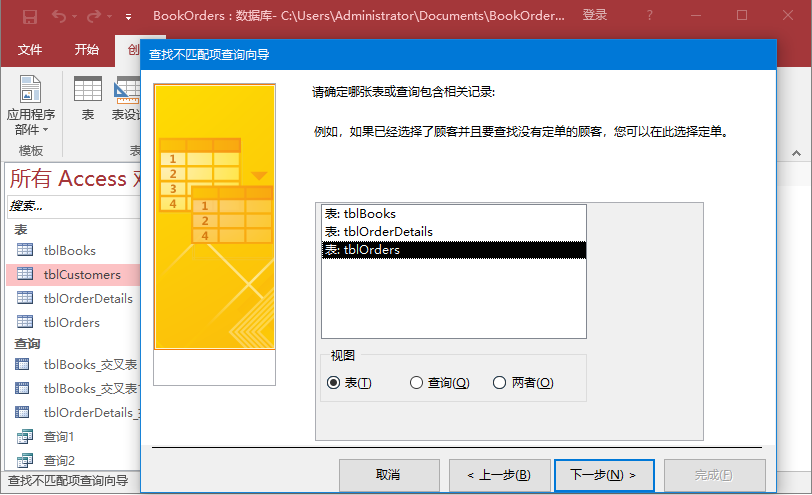Select the 表(T) radio button
Viewport: 812px width, 495px height.
334,382
